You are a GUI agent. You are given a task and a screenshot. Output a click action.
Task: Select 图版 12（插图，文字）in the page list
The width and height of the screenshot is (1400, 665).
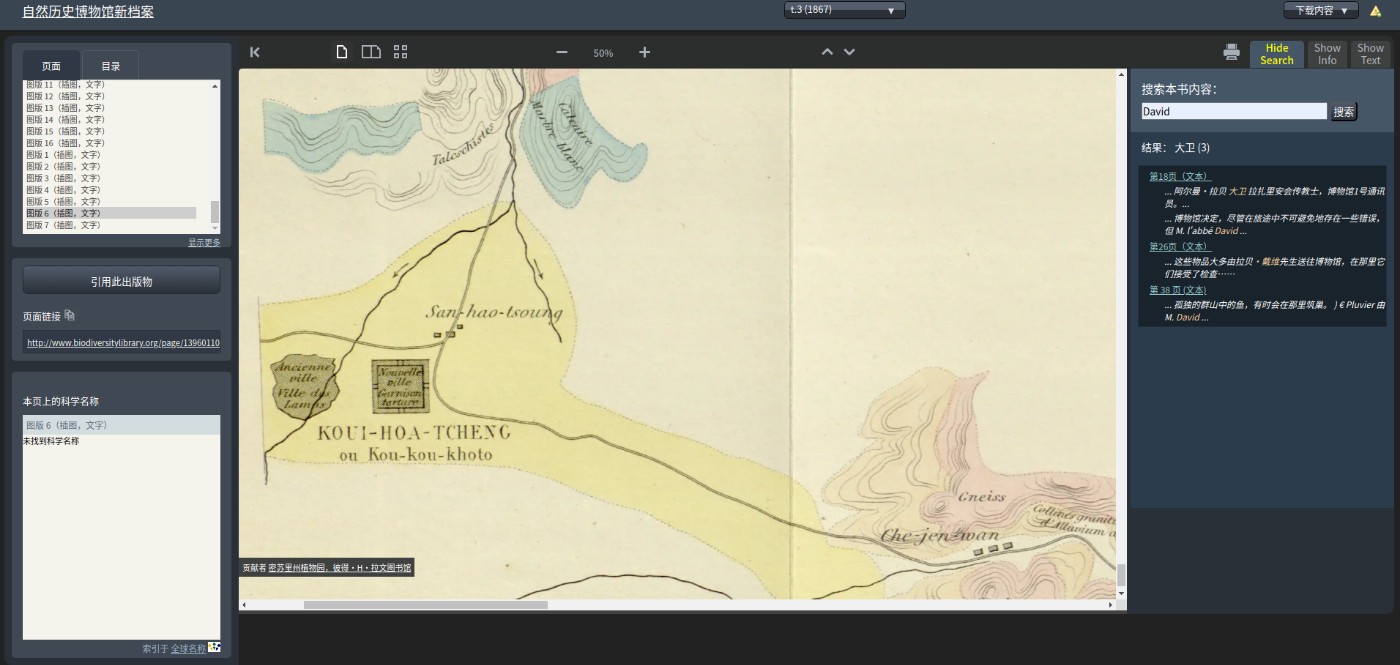pyautogui.click(x=110, y=96)
